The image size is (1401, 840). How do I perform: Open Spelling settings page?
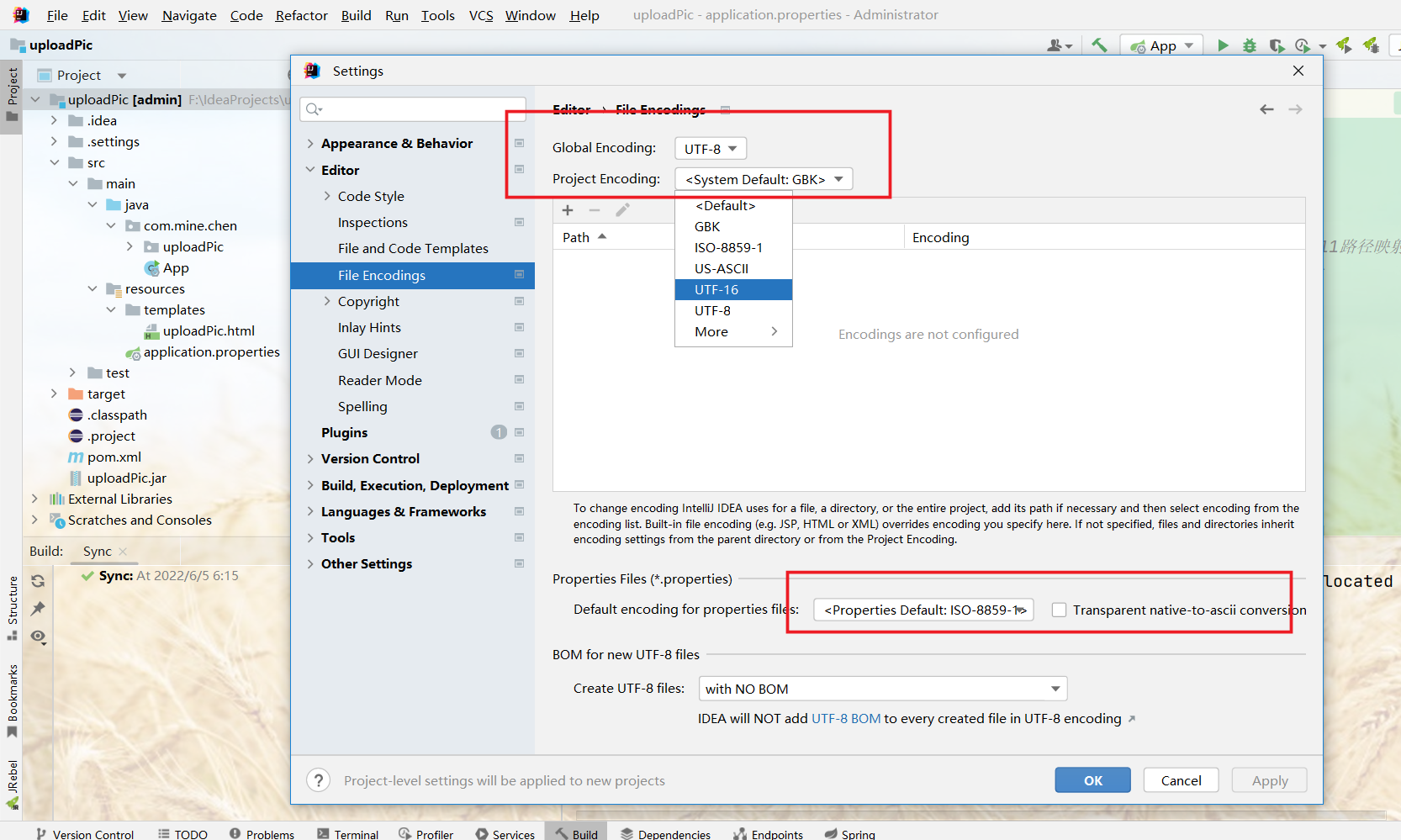point(362,406)
